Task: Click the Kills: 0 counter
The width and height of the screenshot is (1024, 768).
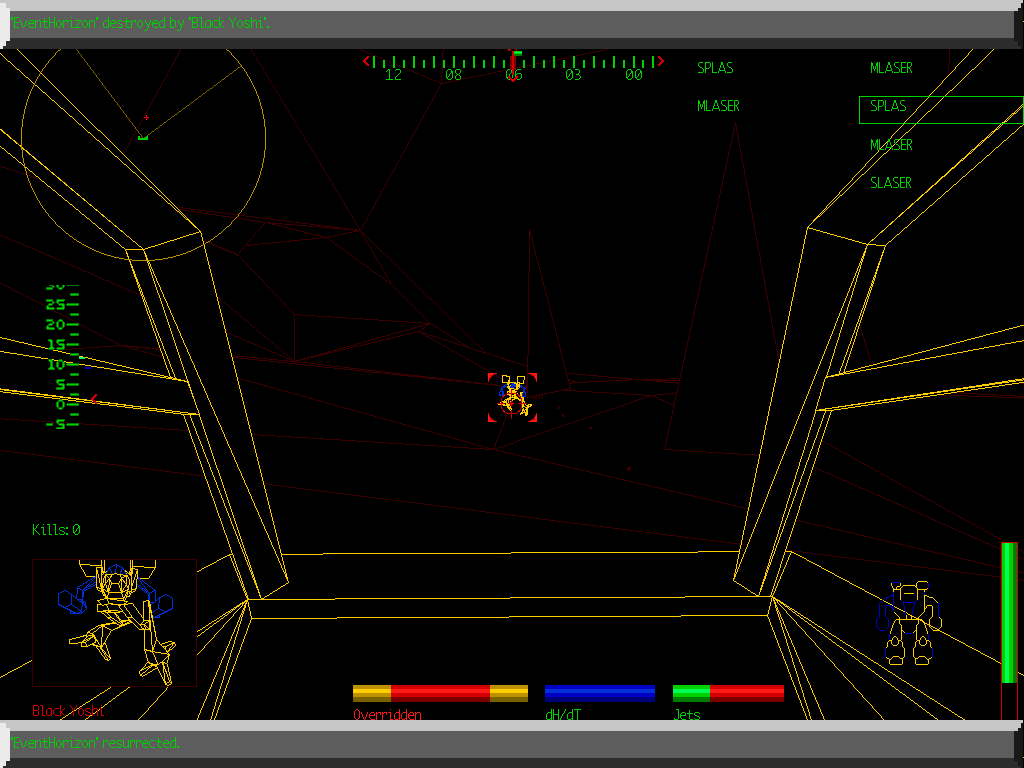Action: [56, 530]
